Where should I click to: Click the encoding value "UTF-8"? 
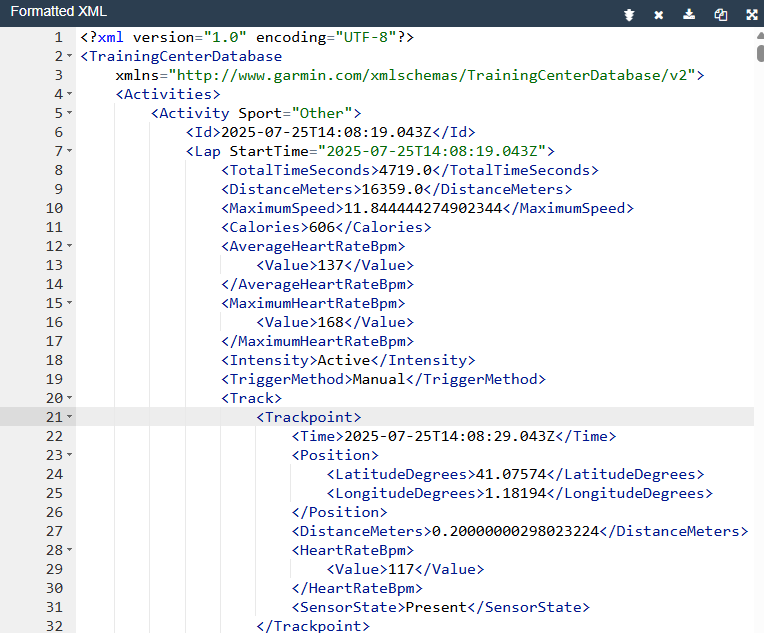366,37
